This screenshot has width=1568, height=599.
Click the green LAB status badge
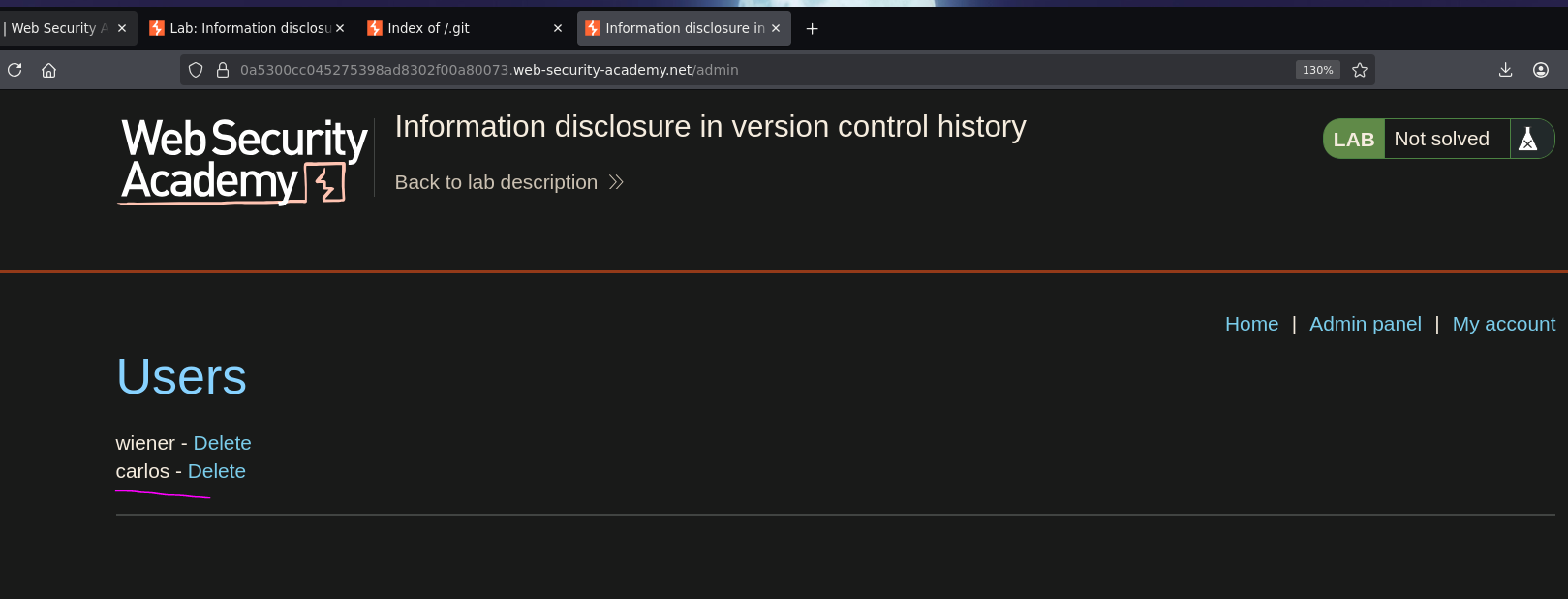tap(1354, 139)
